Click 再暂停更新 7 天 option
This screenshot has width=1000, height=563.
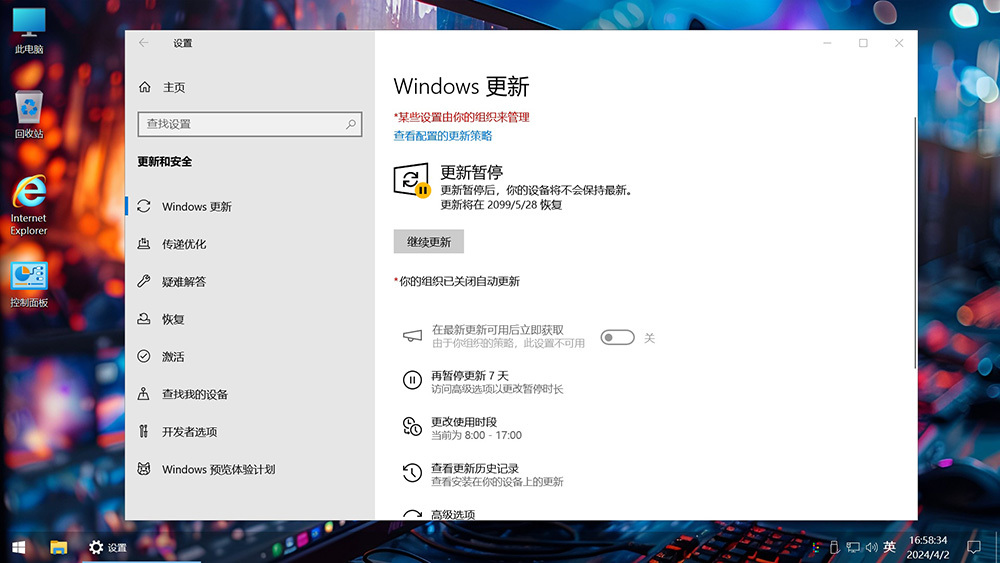tap(470, 376)
